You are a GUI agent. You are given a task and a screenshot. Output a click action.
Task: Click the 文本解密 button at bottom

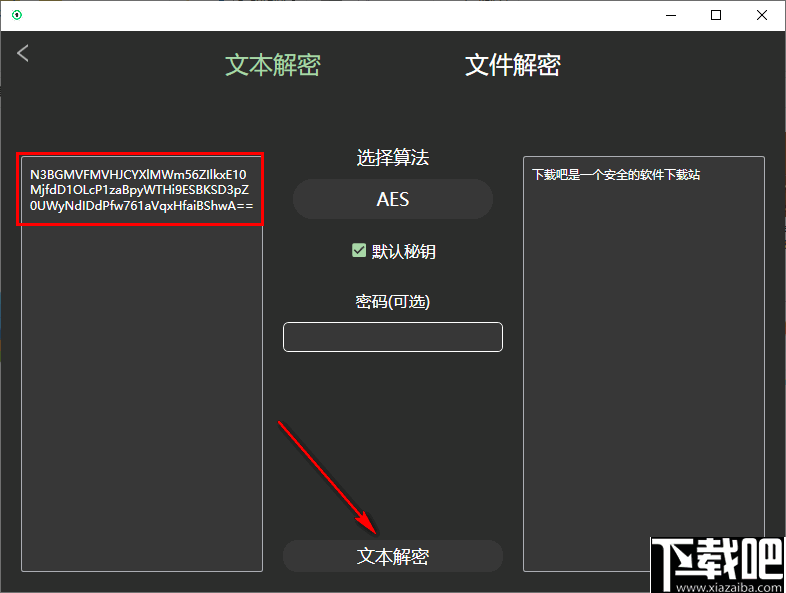[392, 556]
